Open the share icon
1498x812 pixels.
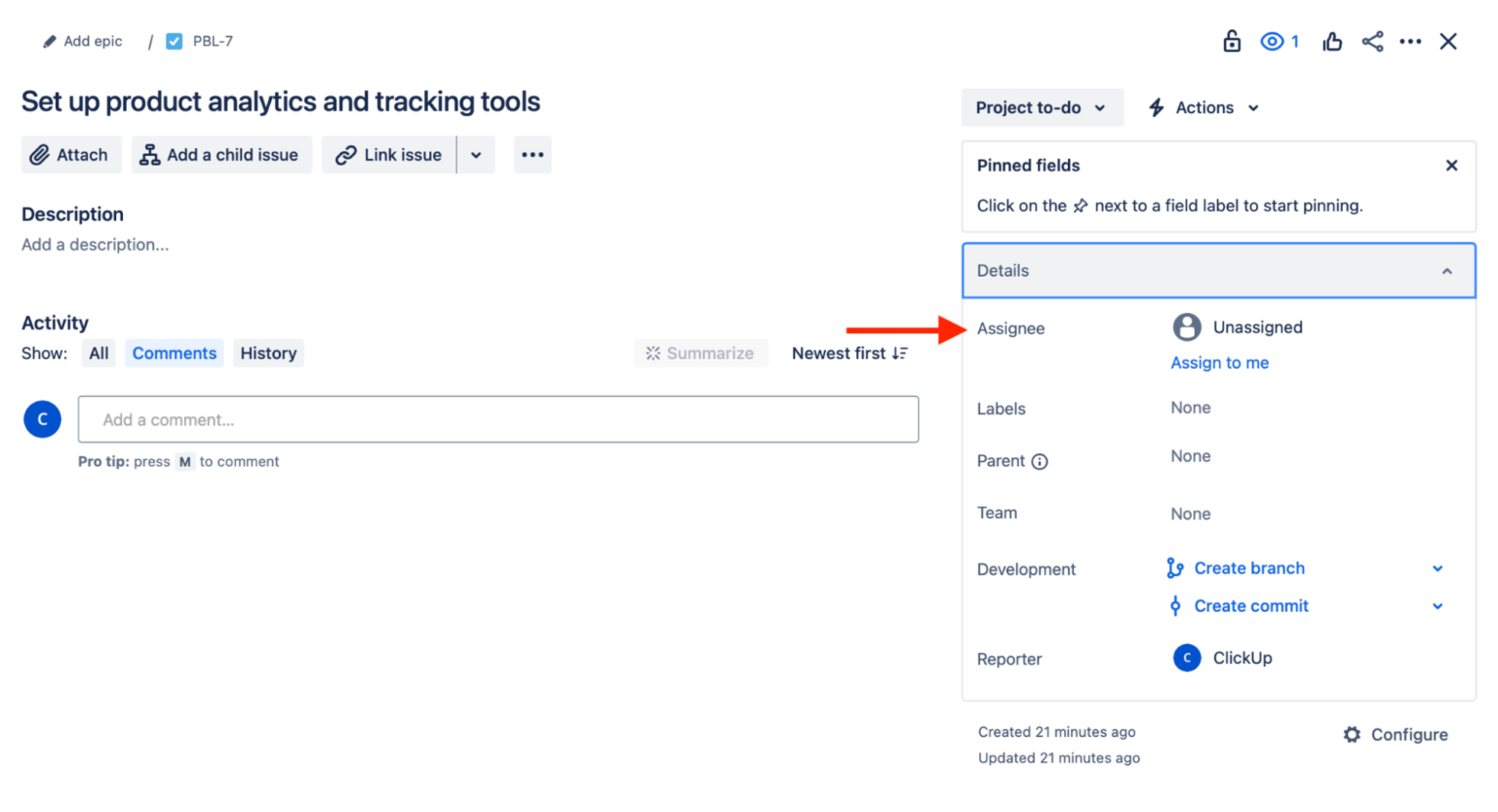point(1372,41)
